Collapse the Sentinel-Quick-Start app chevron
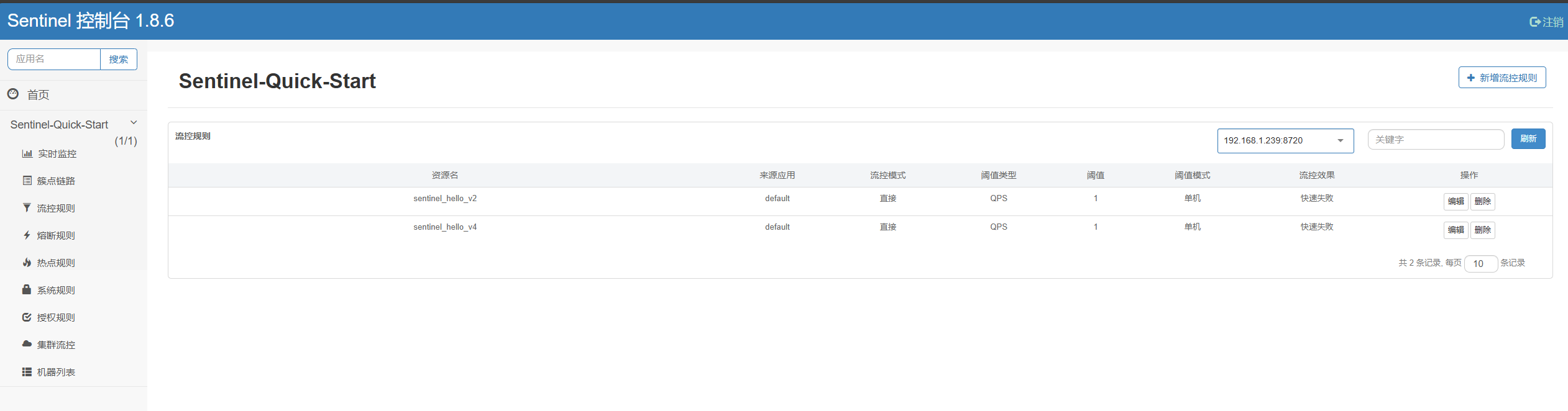The image size is (1568, 411). [x=134, y=123]
